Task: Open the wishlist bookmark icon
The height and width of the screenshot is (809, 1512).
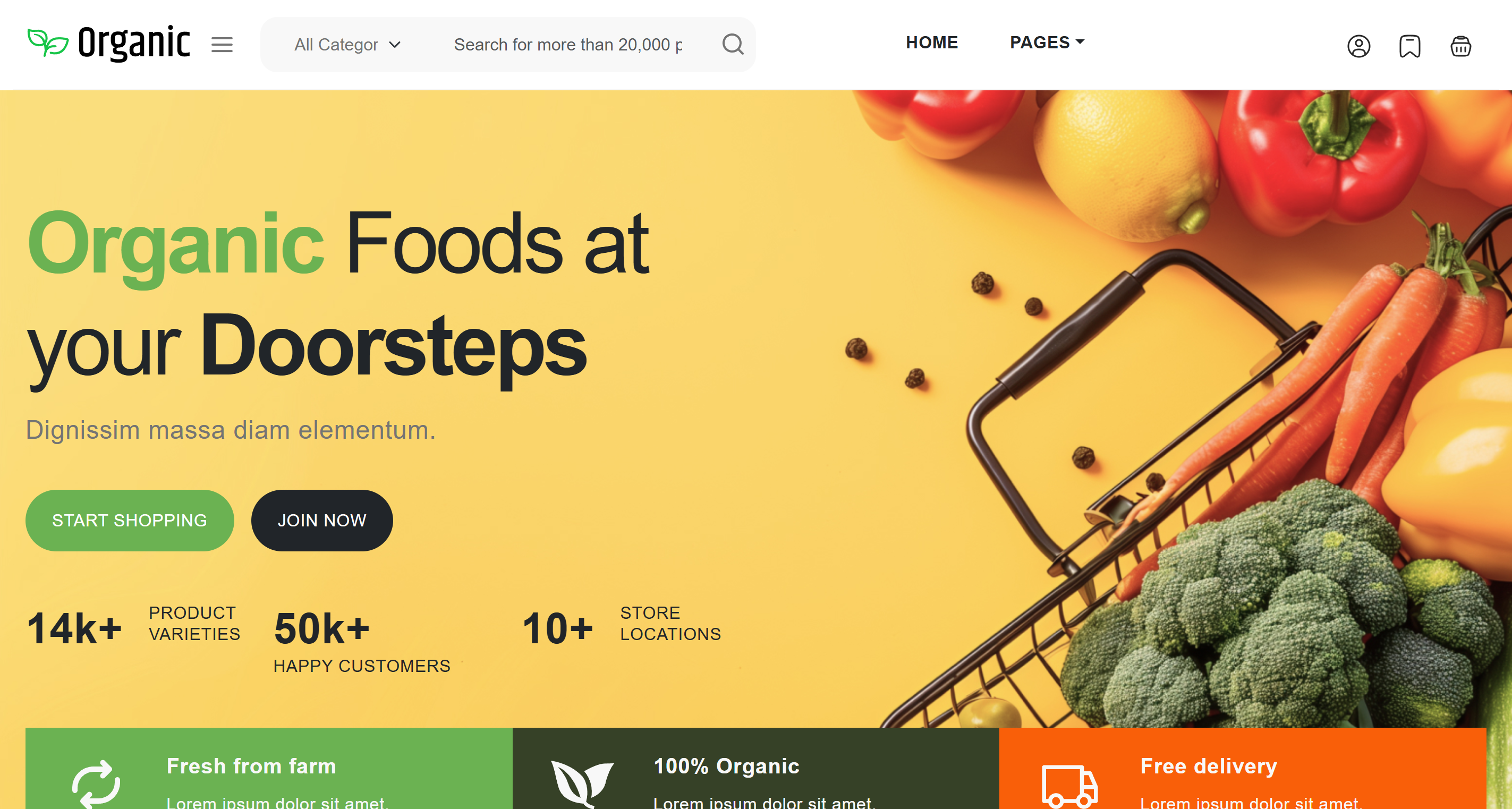Action: pyautogui.click(x=1409, y=46)
